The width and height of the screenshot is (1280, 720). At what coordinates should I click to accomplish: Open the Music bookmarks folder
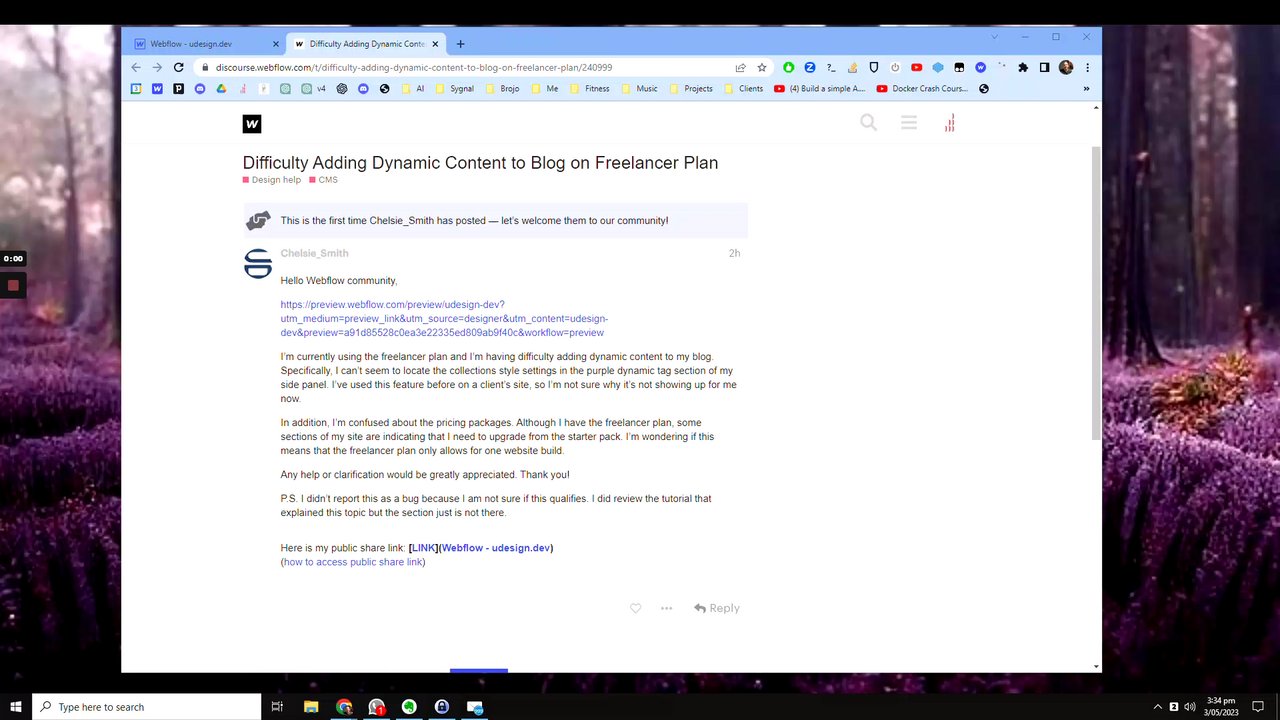click(x=640, y=88)
